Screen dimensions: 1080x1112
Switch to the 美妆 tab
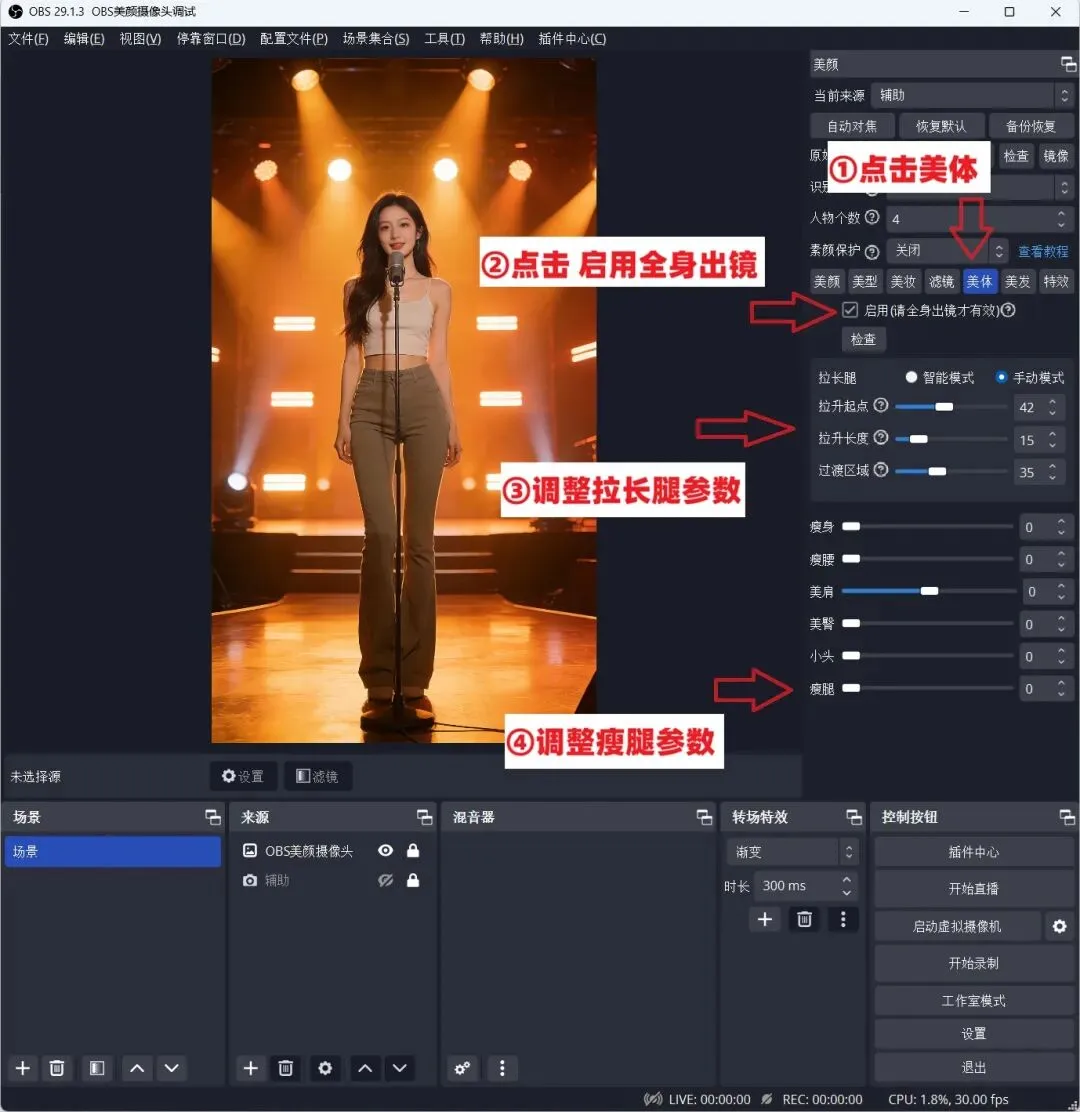pyautogui.click(x=903, y=282)
